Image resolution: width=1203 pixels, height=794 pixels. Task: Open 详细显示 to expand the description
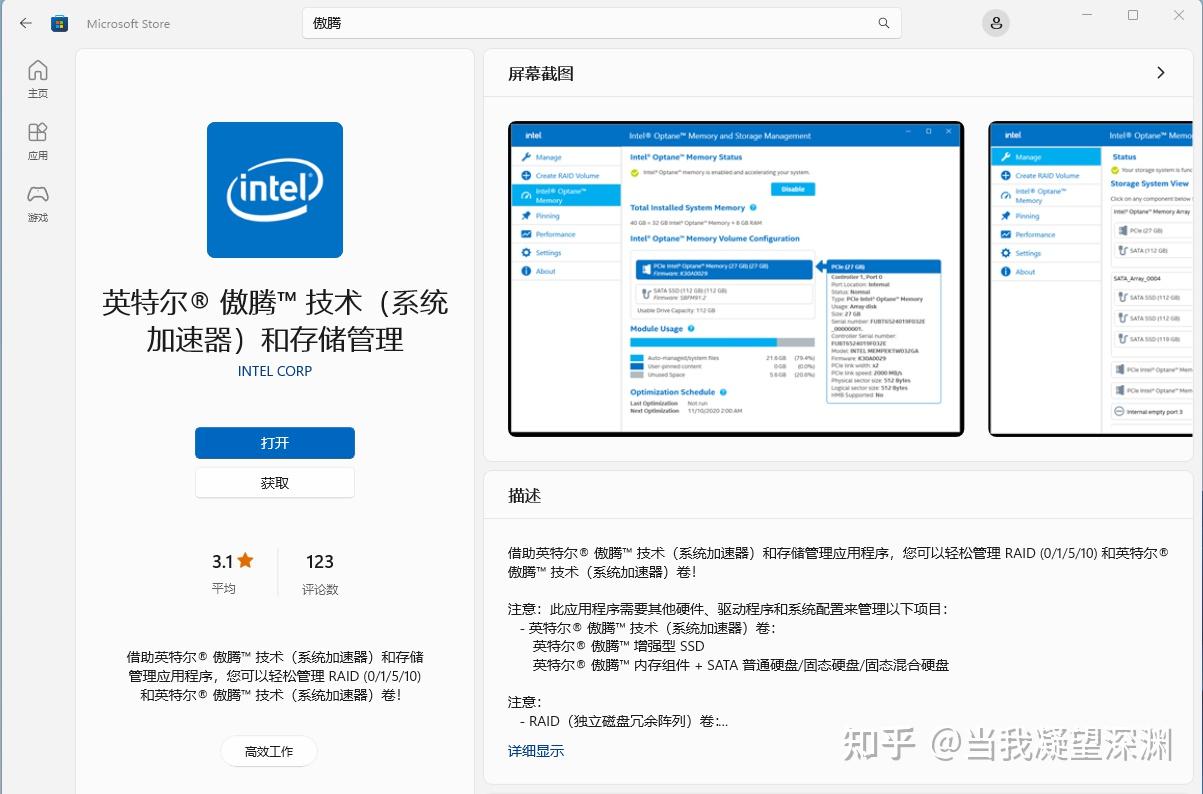point(535,750)
